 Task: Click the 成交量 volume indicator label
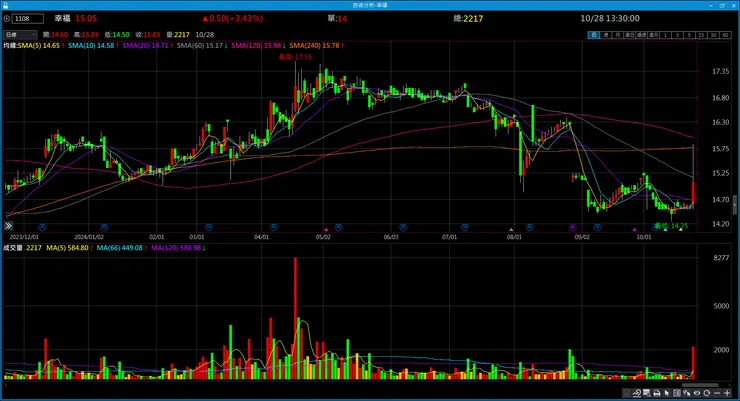pyautogui.click(x=13, y=248)
